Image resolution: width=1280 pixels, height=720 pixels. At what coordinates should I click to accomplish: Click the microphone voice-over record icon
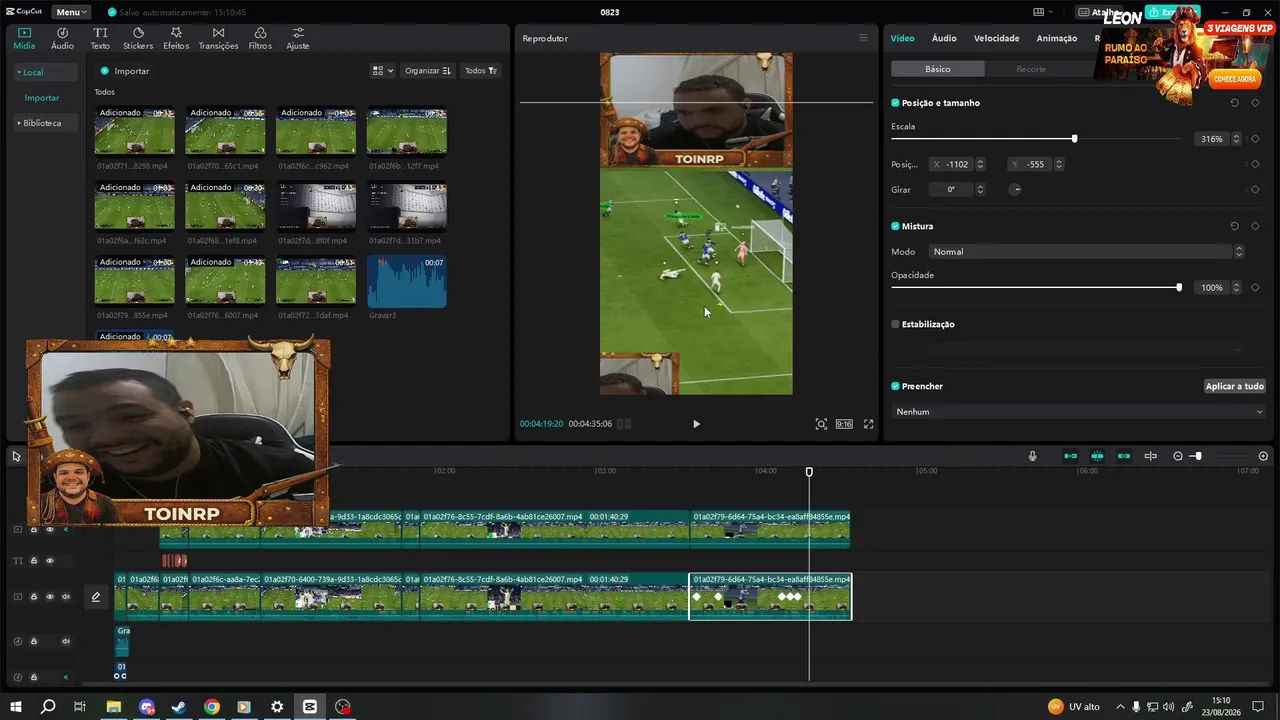point(1033,456)
